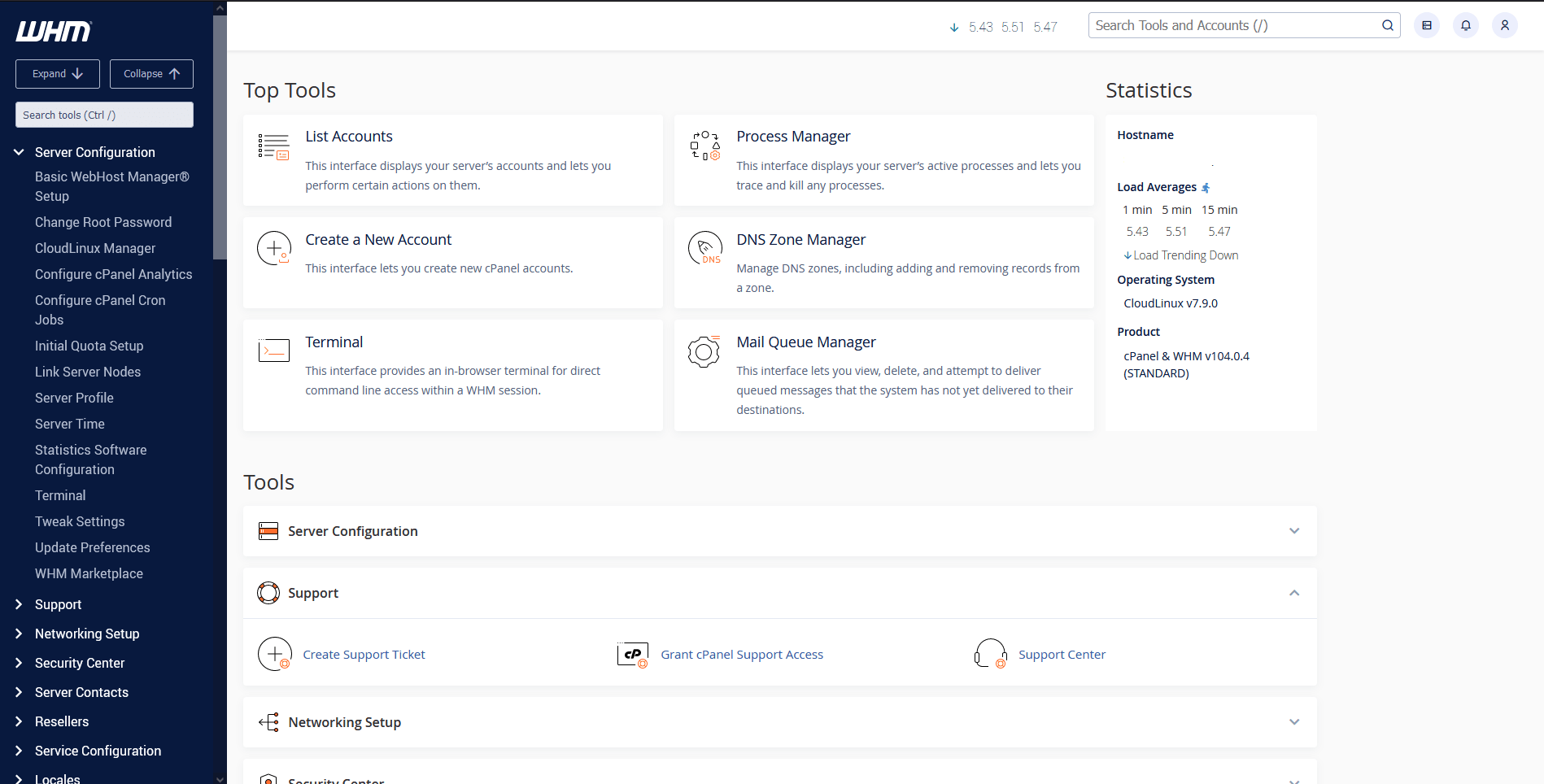Click the Terminal prompt icon

[274, 351]
